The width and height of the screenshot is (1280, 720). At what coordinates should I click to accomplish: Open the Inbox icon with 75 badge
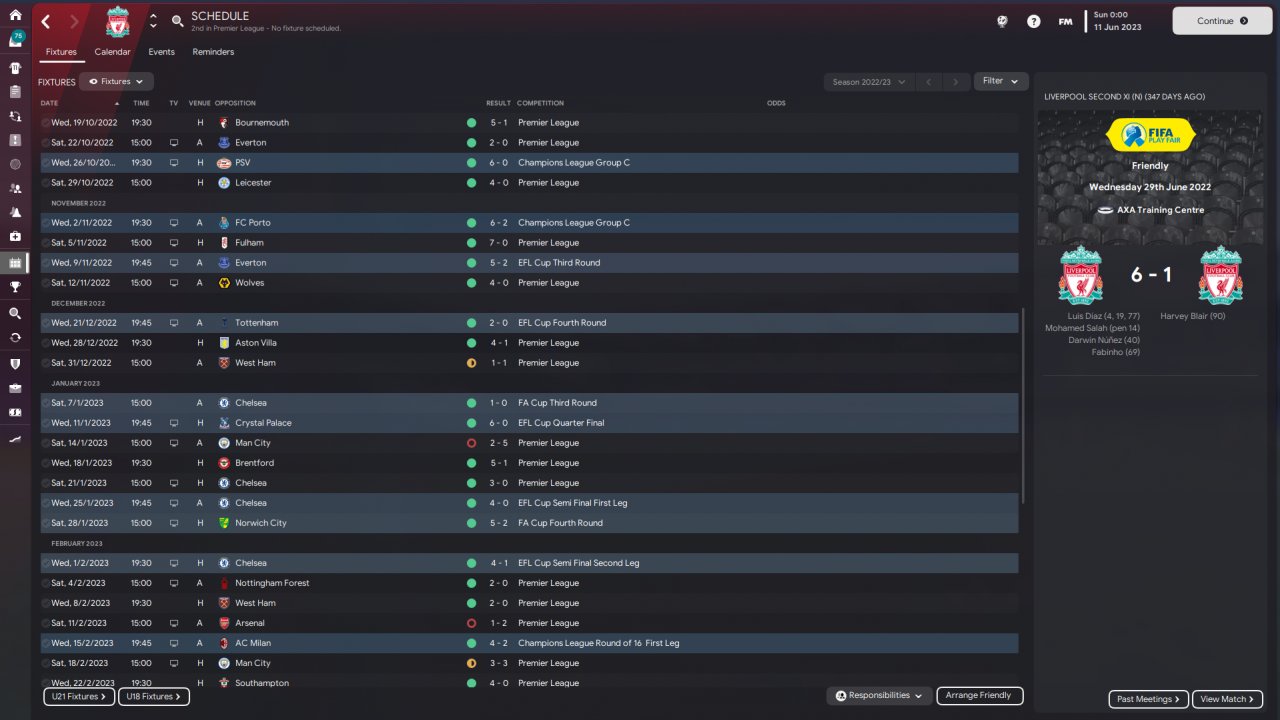pos(15,40)
